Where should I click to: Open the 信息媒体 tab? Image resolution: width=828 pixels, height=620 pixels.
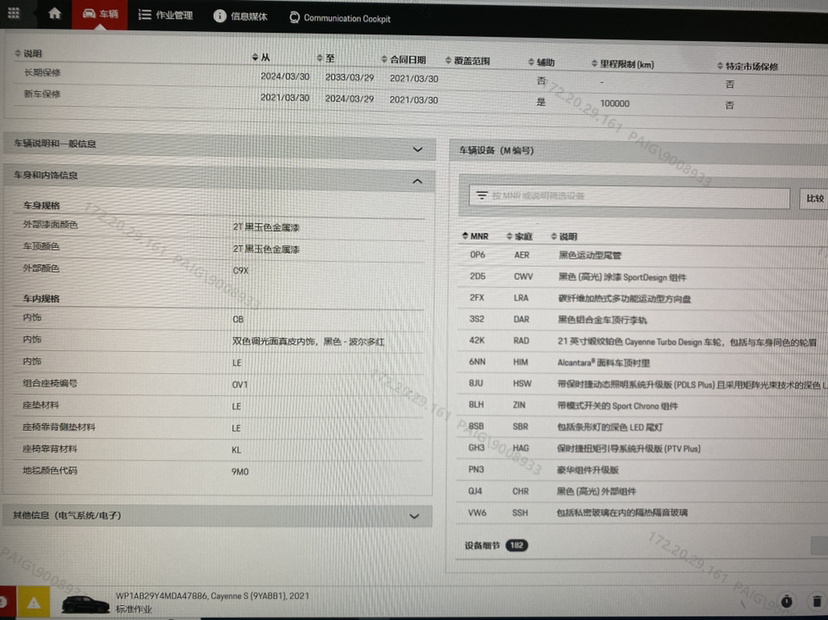click(240, 16)
